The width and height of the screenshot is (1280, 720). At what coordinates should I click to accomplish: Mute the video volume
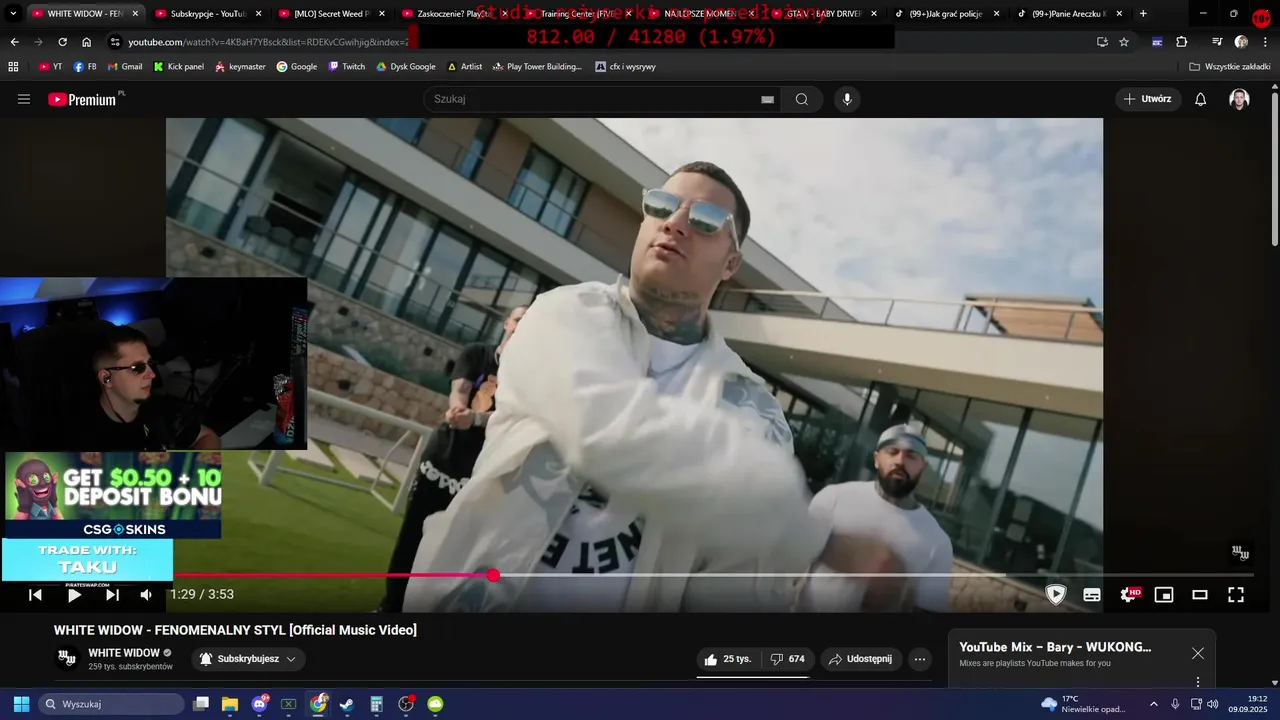(x=146, y=595)
